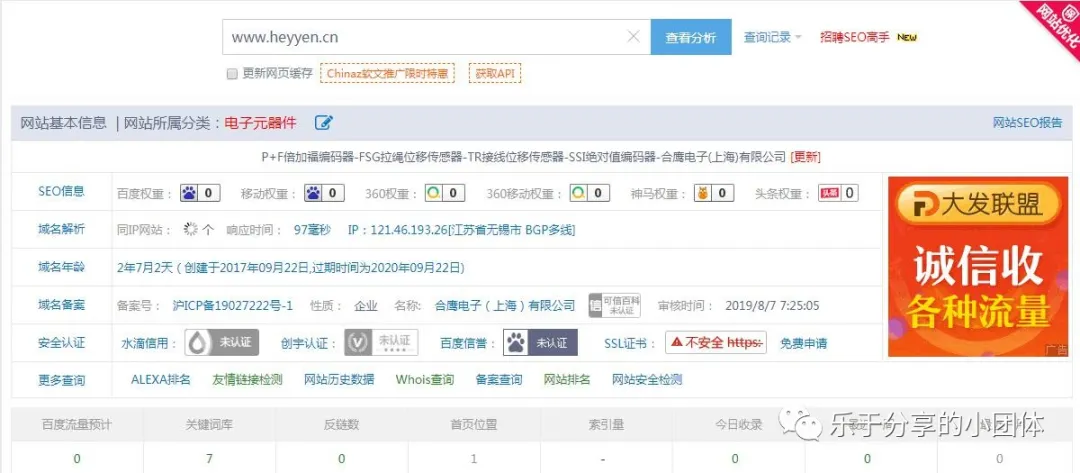Click the company name 合鹰电子（上海）有限公司

505,305
